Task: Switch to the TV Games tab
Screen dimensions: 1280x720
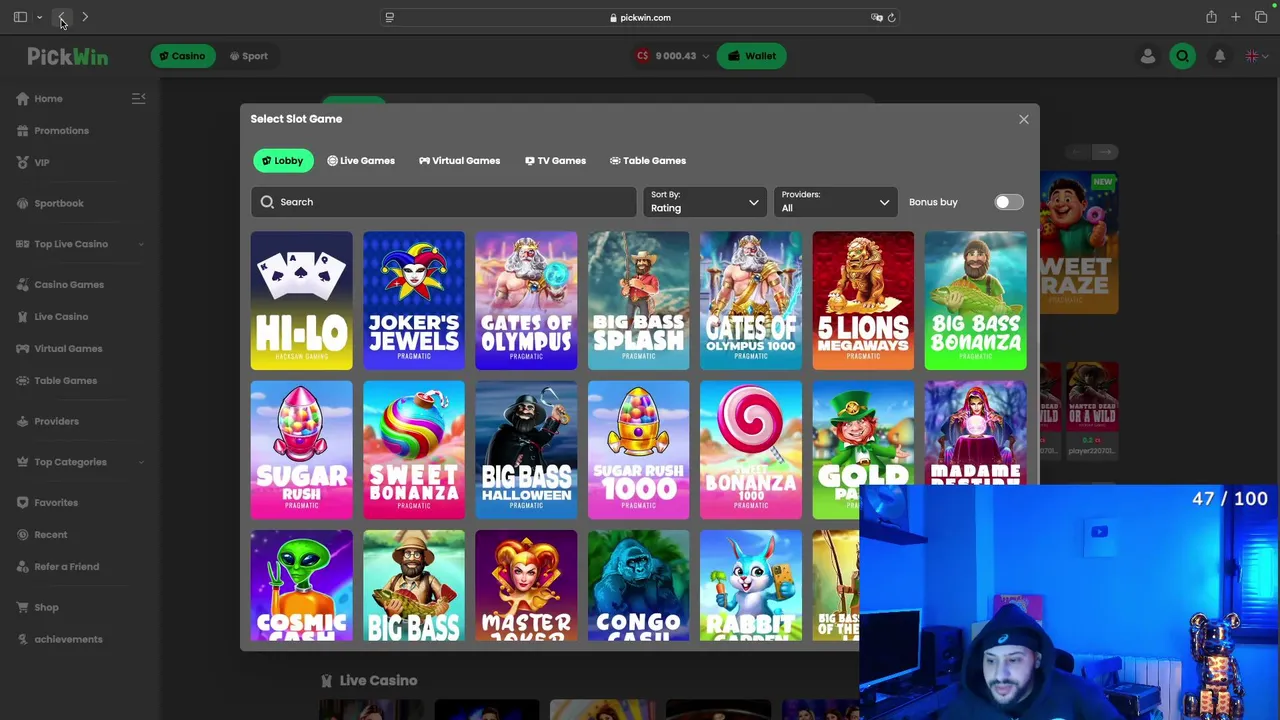Action: (555, 160)
